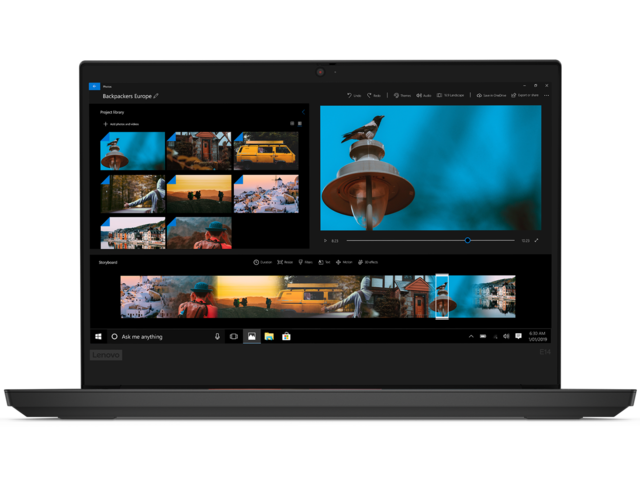Click the Redo icon in top toolbar
The image size is (640, 480).
point(375,96)
